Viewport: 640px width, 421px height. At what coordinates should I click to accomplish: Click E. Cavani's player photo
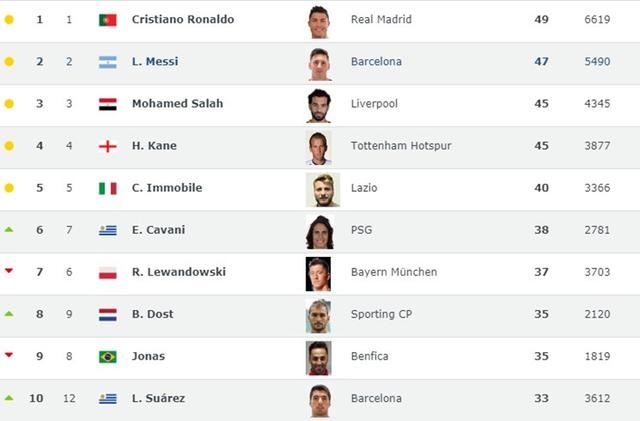tap(319, 231)
